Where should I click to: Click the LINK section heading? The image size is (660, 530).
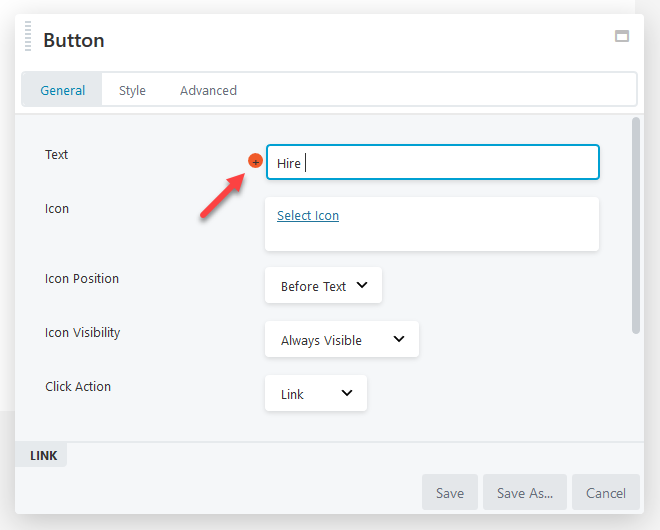(x=43, y=455)
